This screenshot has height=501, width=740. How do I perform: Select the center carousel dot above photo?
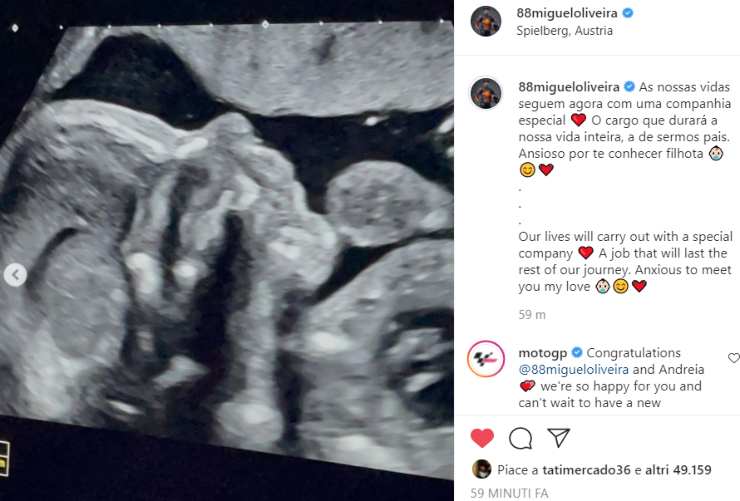coord(265,24)
